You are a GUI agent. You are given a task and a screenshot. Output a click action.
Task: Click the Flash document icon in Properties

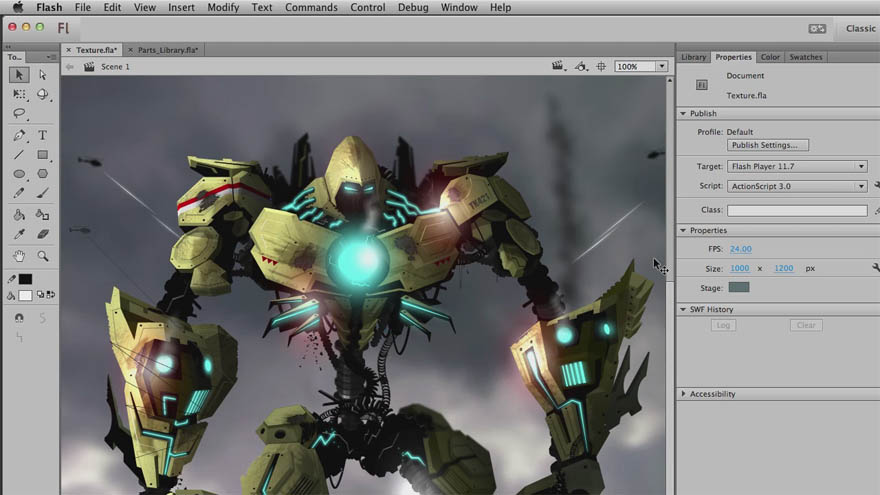click(x=702, y=85)
